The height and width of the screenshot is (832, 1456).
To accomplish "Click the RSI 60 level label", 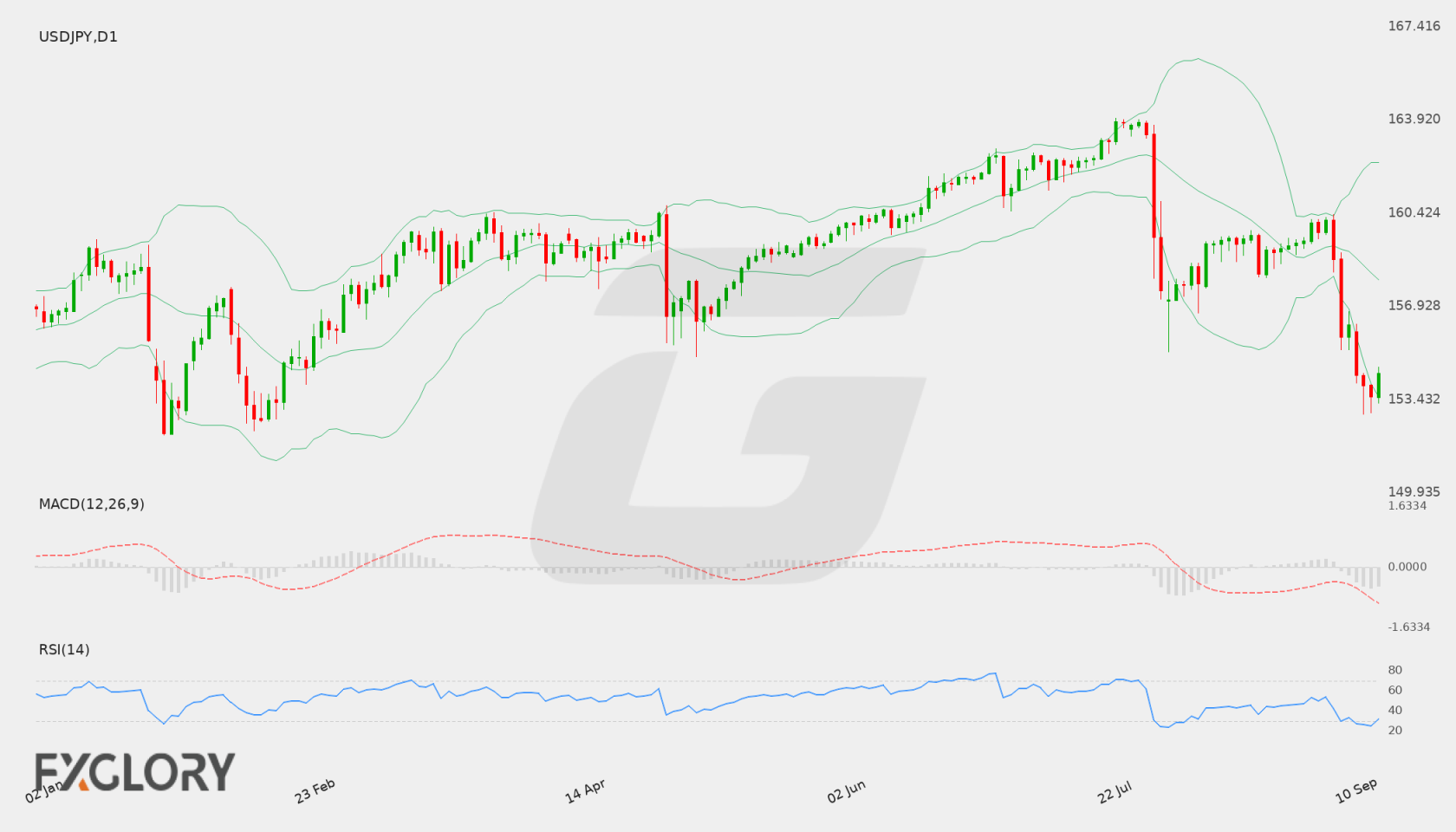I will click(x=1395, y=690).
